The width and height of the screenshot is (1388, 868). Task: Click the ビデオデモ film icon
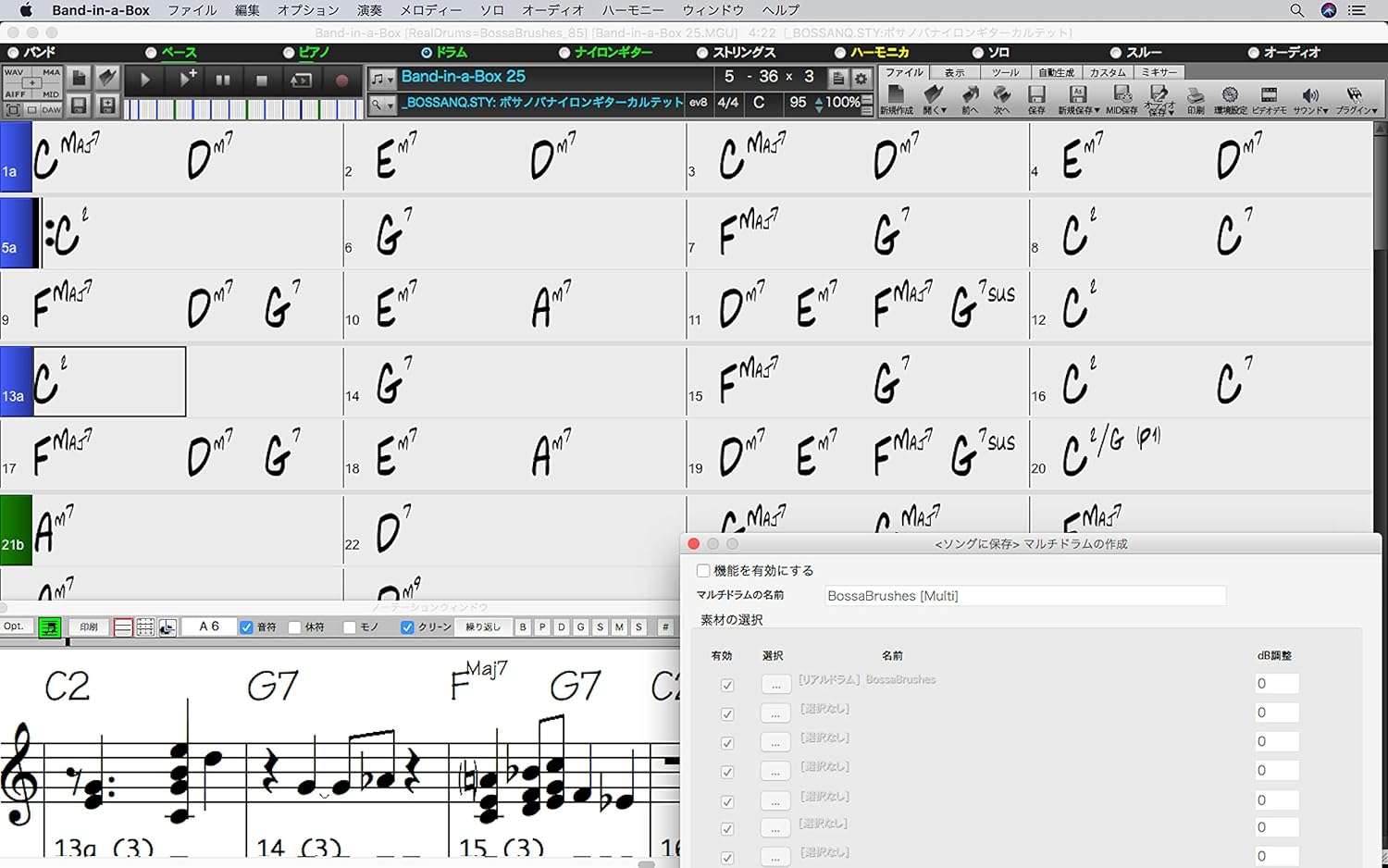point(1269,98)
